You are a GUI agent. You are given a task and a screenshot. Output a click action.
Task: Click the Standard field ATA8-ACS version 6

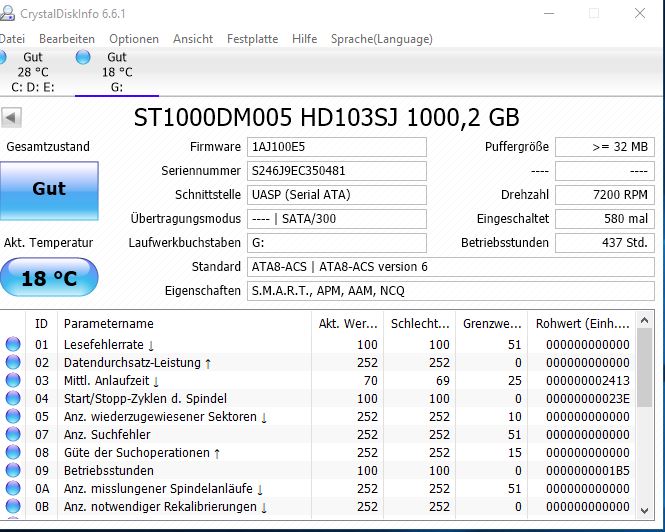click(x=451, y=267)
